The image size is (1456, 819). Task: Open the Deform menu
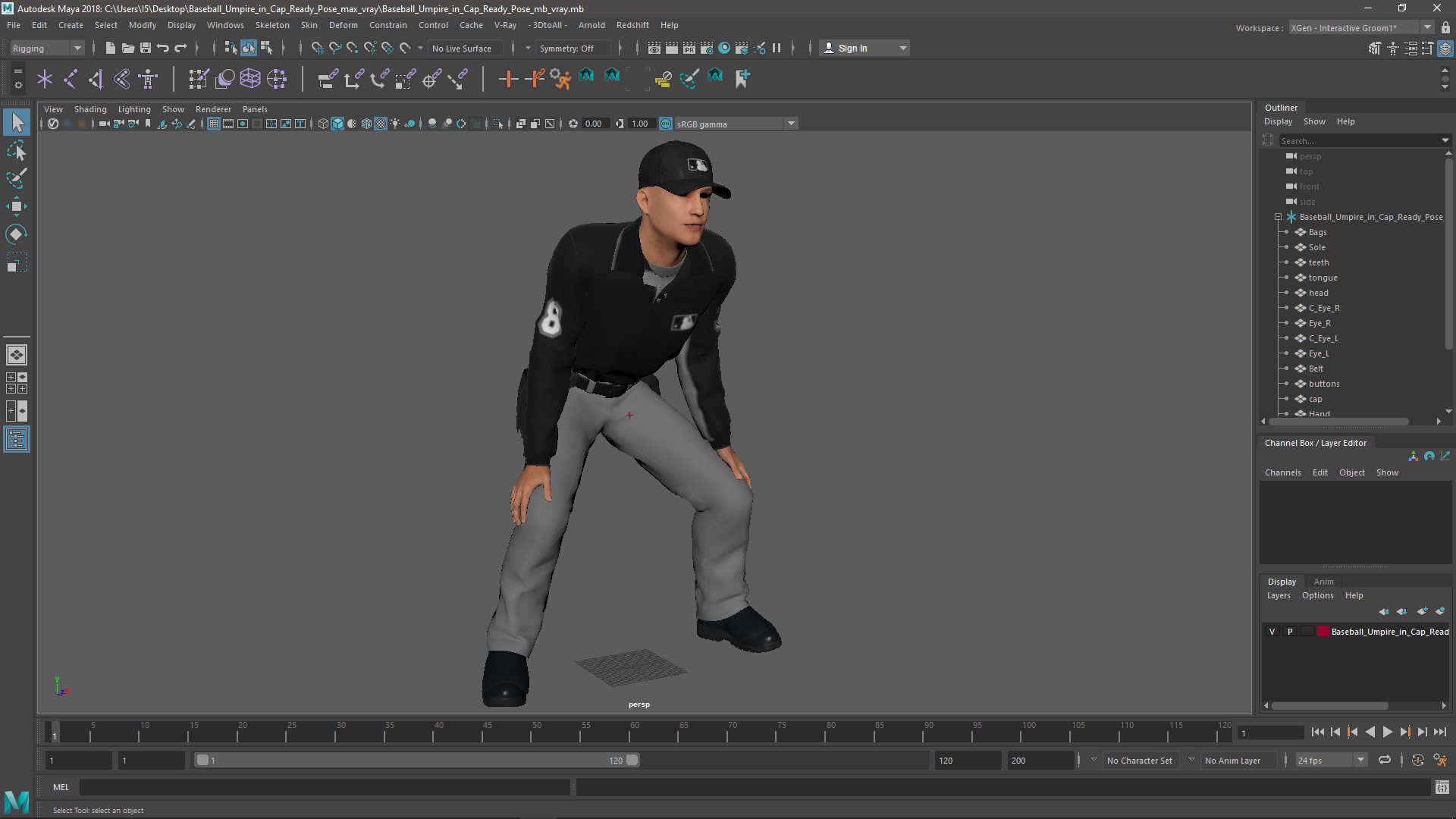(343, 25)
